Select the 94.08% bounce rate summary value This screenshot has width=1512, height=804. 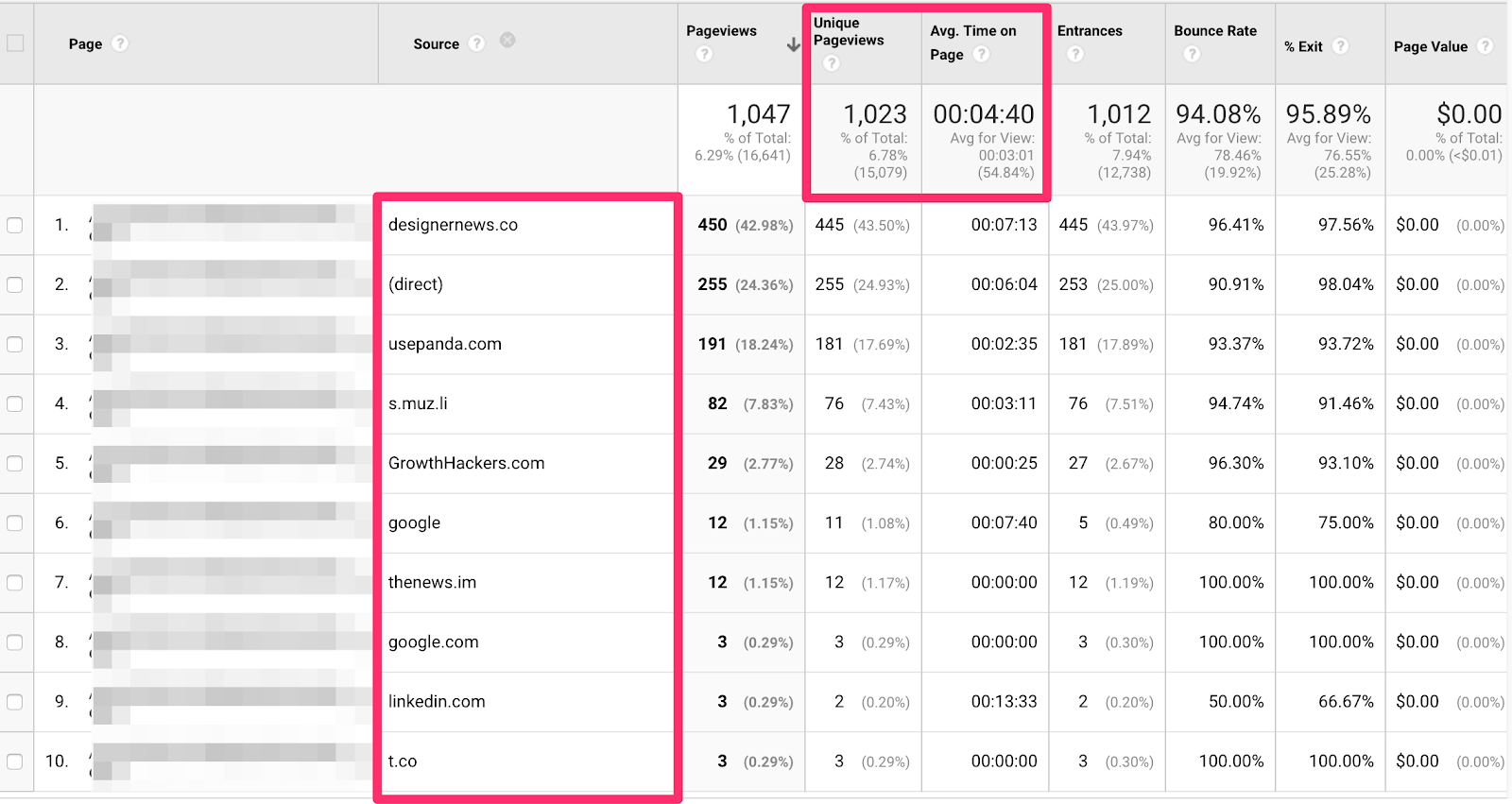[x=1218, y=114]
